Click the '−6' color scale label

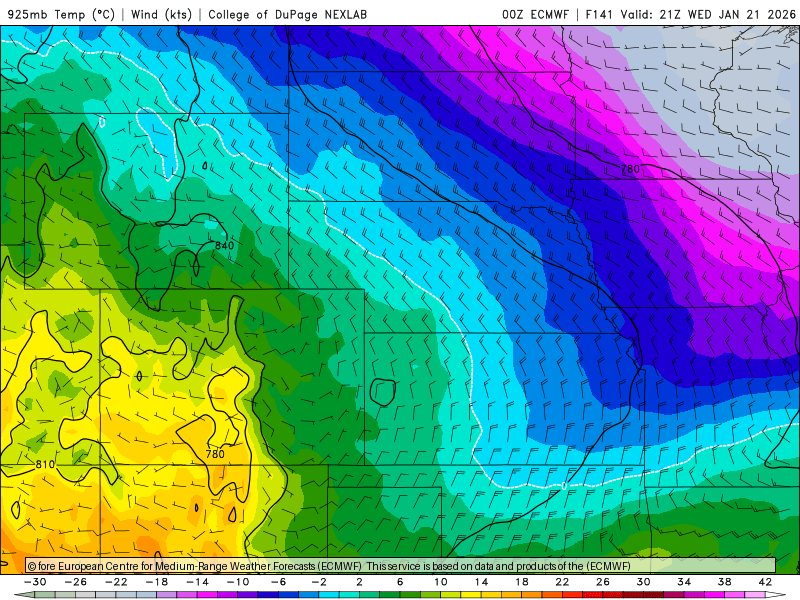click(x=279, y=582)
